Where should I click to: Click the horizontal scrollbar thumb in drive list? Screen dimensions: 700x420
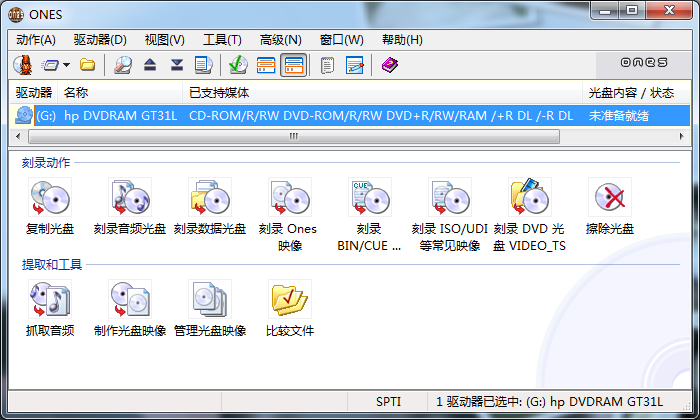click(294, 136)
